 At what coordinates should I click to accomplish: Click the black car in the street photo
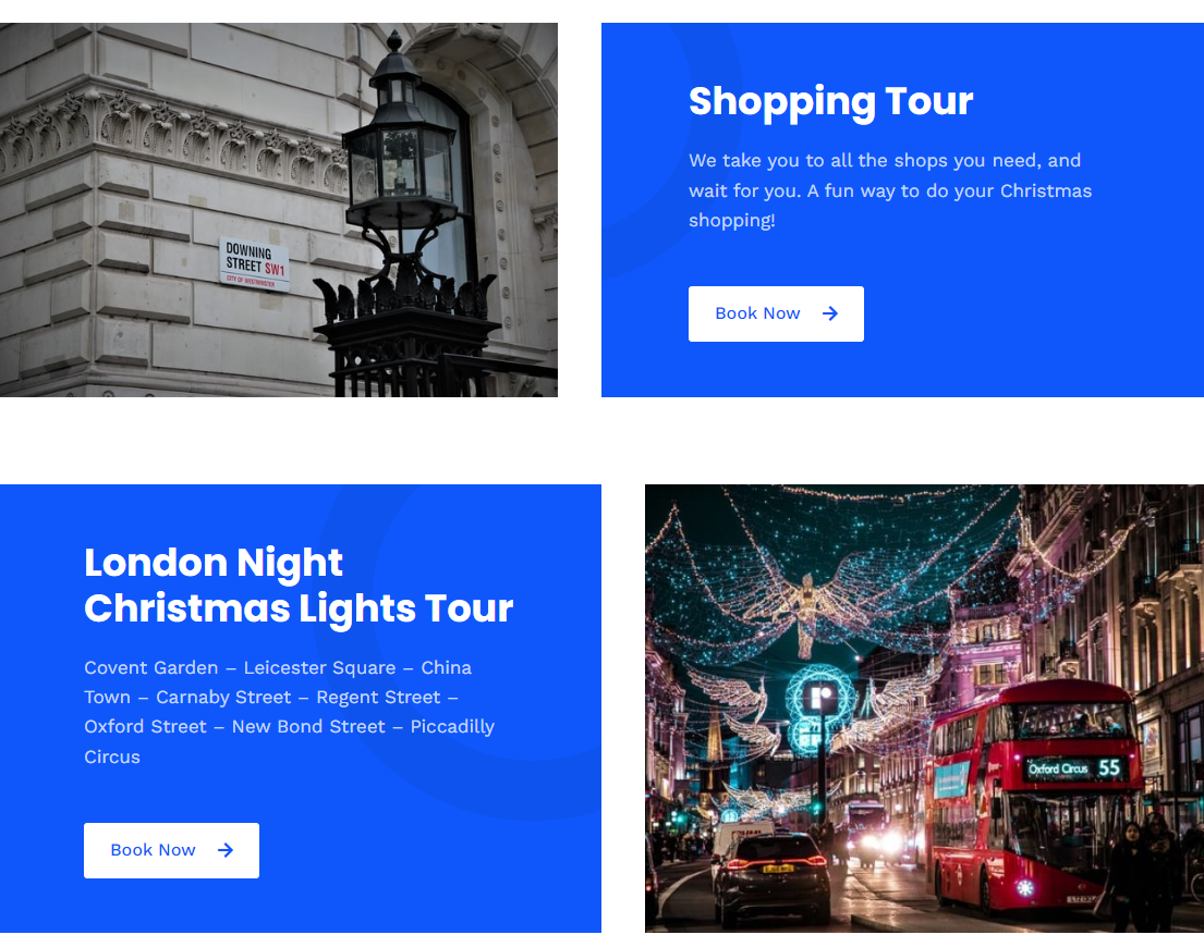tap(770, 878)
